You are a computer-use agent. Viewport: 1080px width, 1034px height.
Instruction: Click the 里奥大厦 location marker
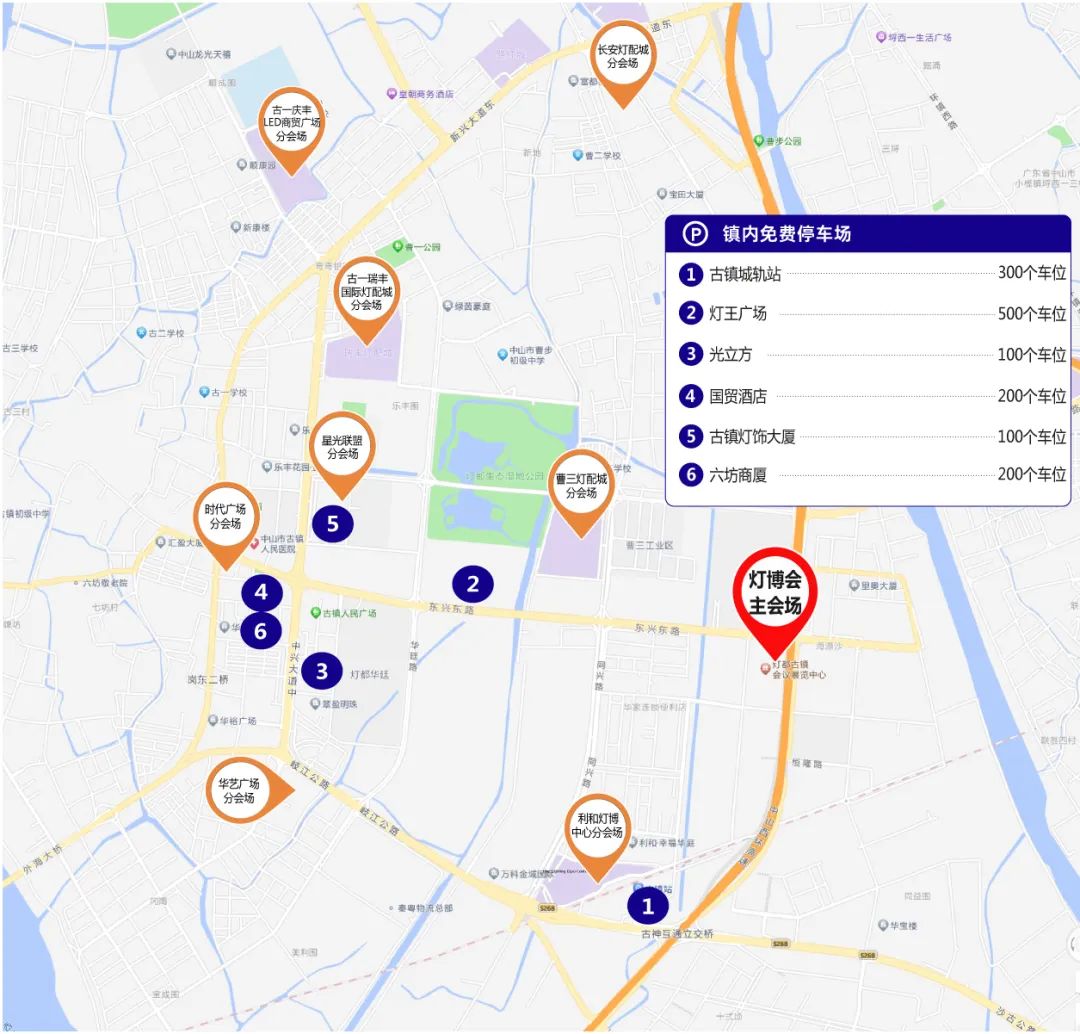tap(853, 586)
